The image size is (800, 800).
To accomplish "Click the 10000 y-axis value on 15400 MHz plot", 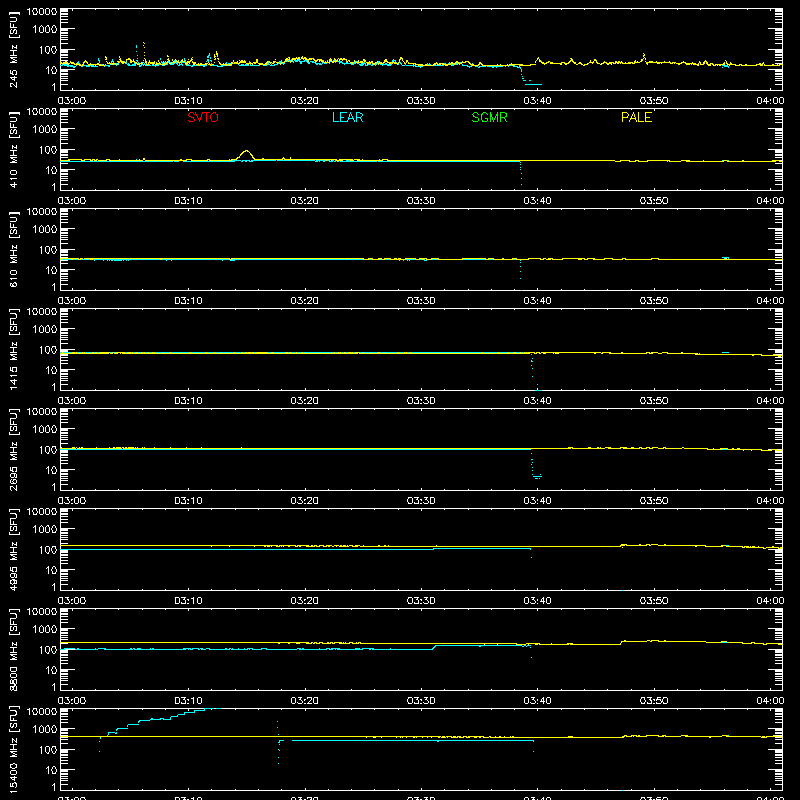I will coord(42,712).
